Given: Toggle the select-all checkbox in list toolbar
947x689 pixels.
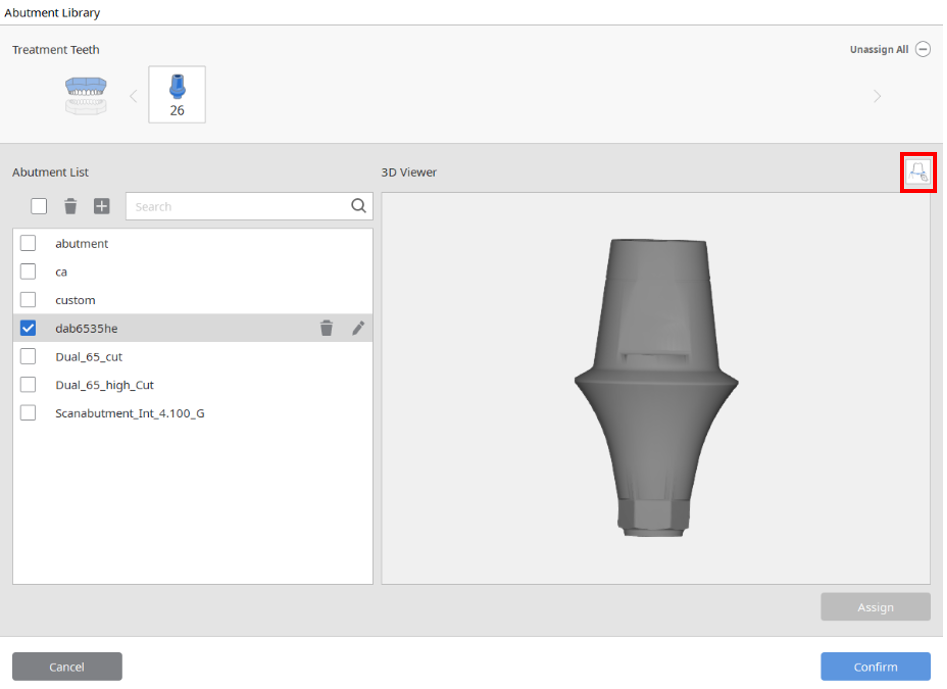Looking at the screenshot, I should pos(39,207).
